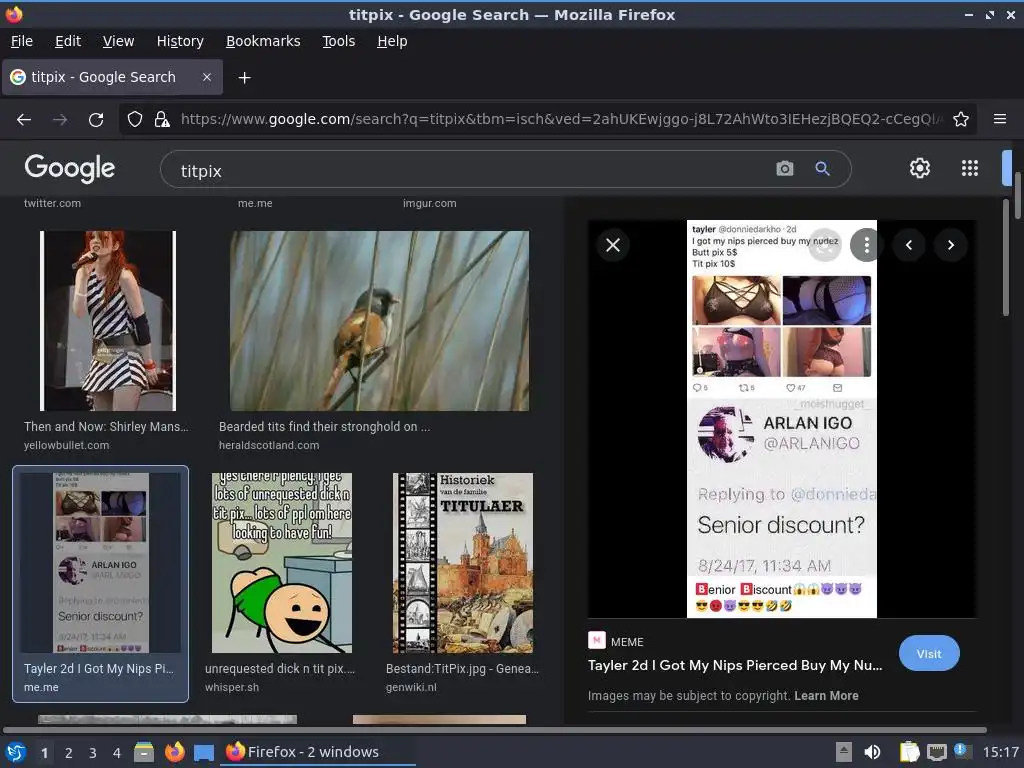
Task: Switch to workspace 3
Action: pyautogui.click(x=93, y=753)
